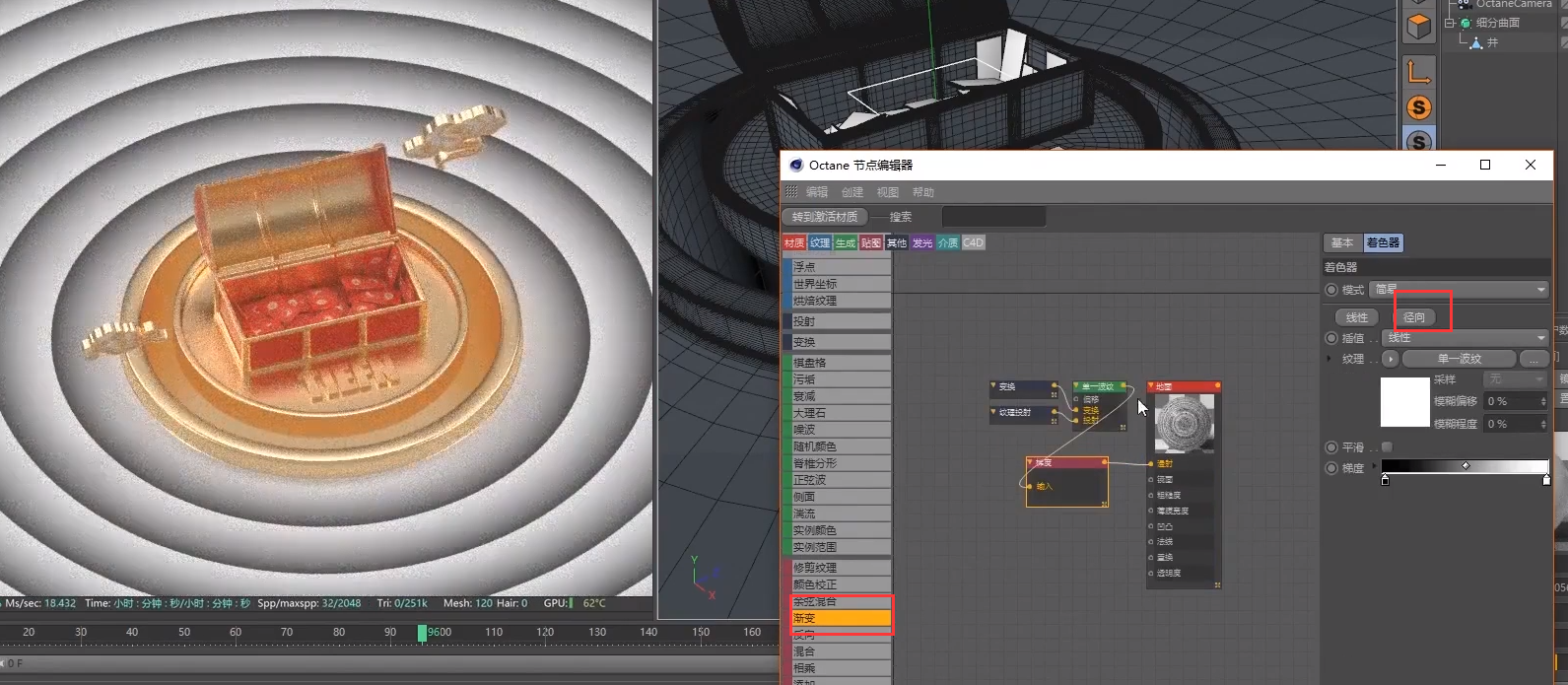This screenshot has width=1568, height=685.
Task: Click the 漫射 input port on material node
Action: pos(1151,463)
